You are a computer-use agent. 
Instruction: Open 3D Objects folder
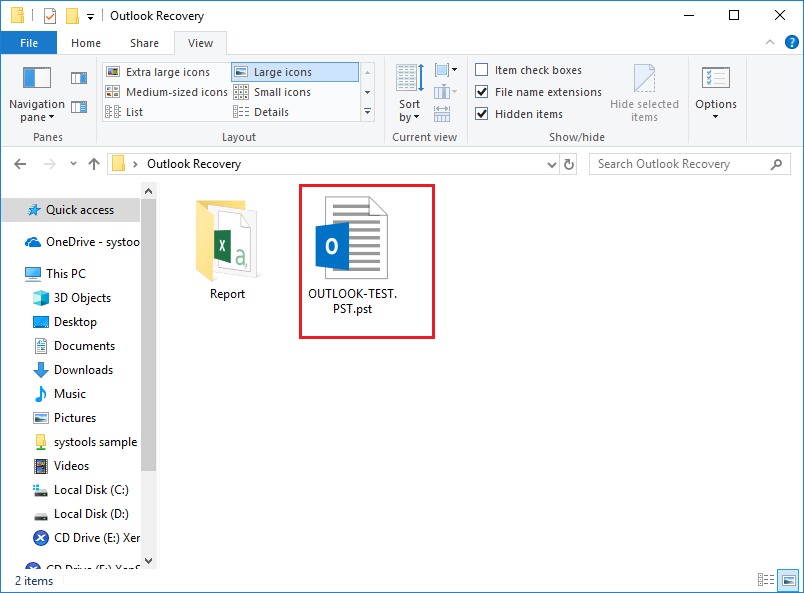(x=72, y=298)
